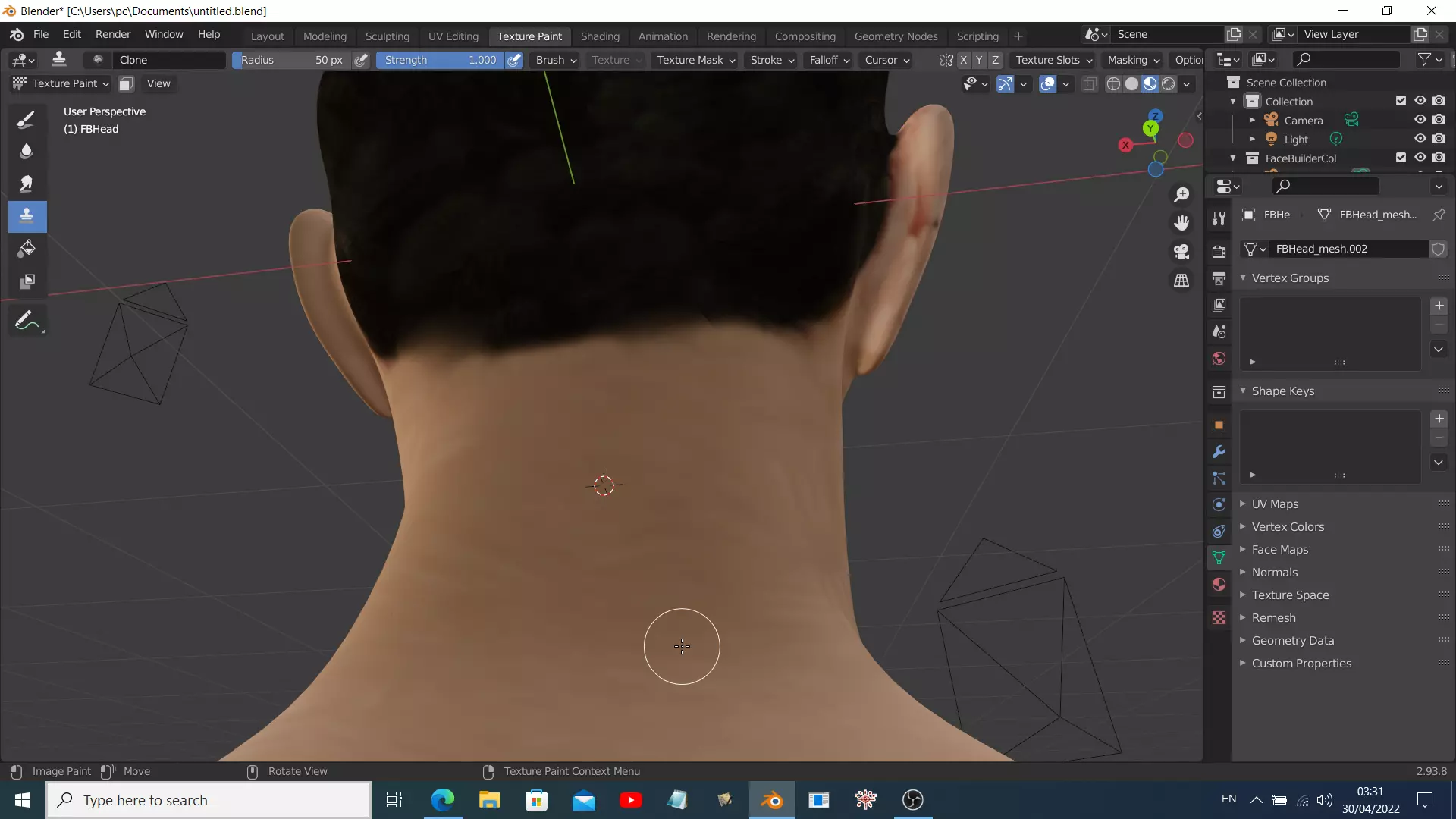Select the Fill bucket tool
This screenshot has width=1456, height=819.
coord(27,249)
